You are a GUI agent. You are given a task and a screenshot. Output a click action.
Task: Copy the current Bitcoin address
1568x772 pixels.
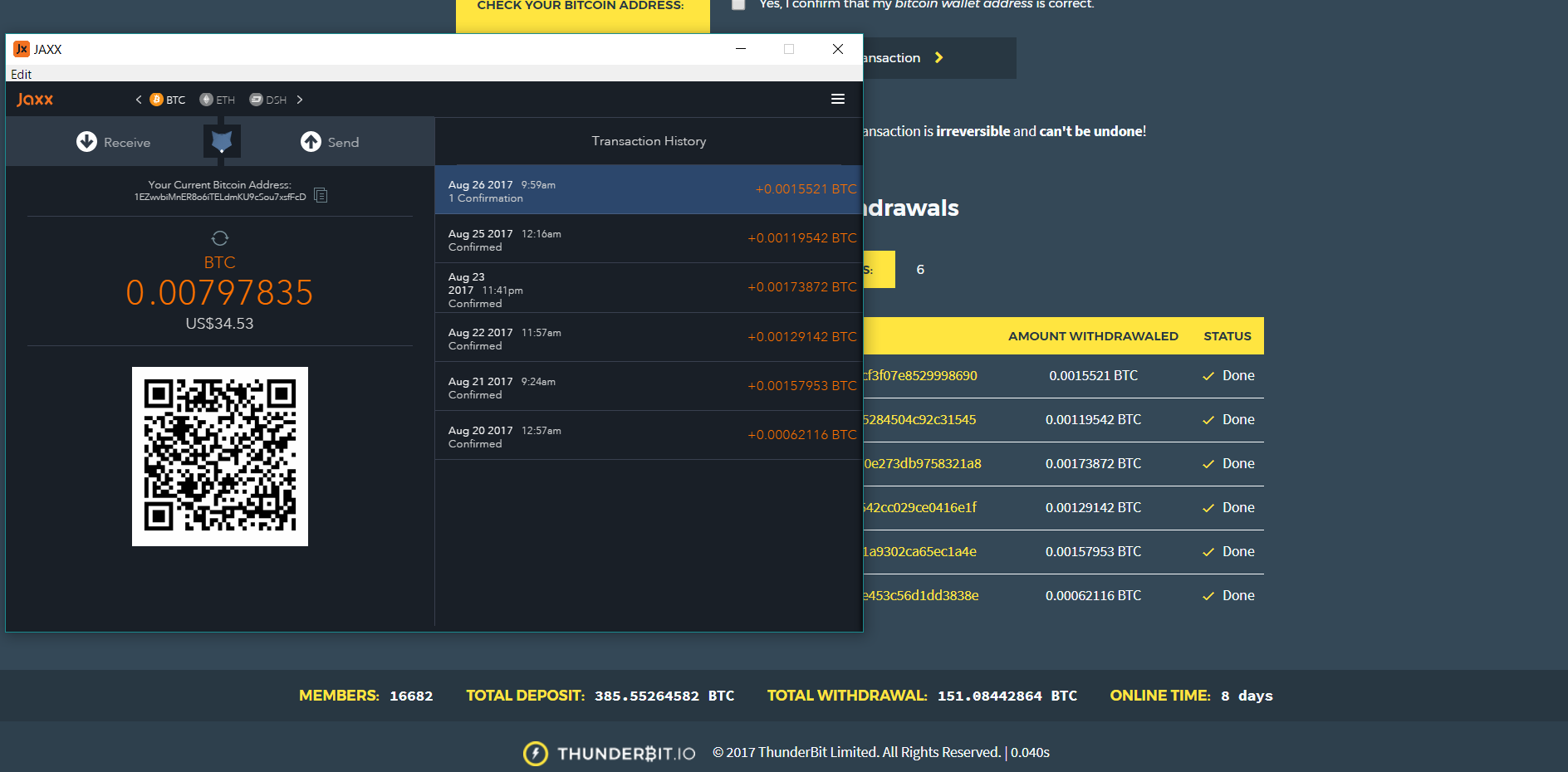coord(321,196)
